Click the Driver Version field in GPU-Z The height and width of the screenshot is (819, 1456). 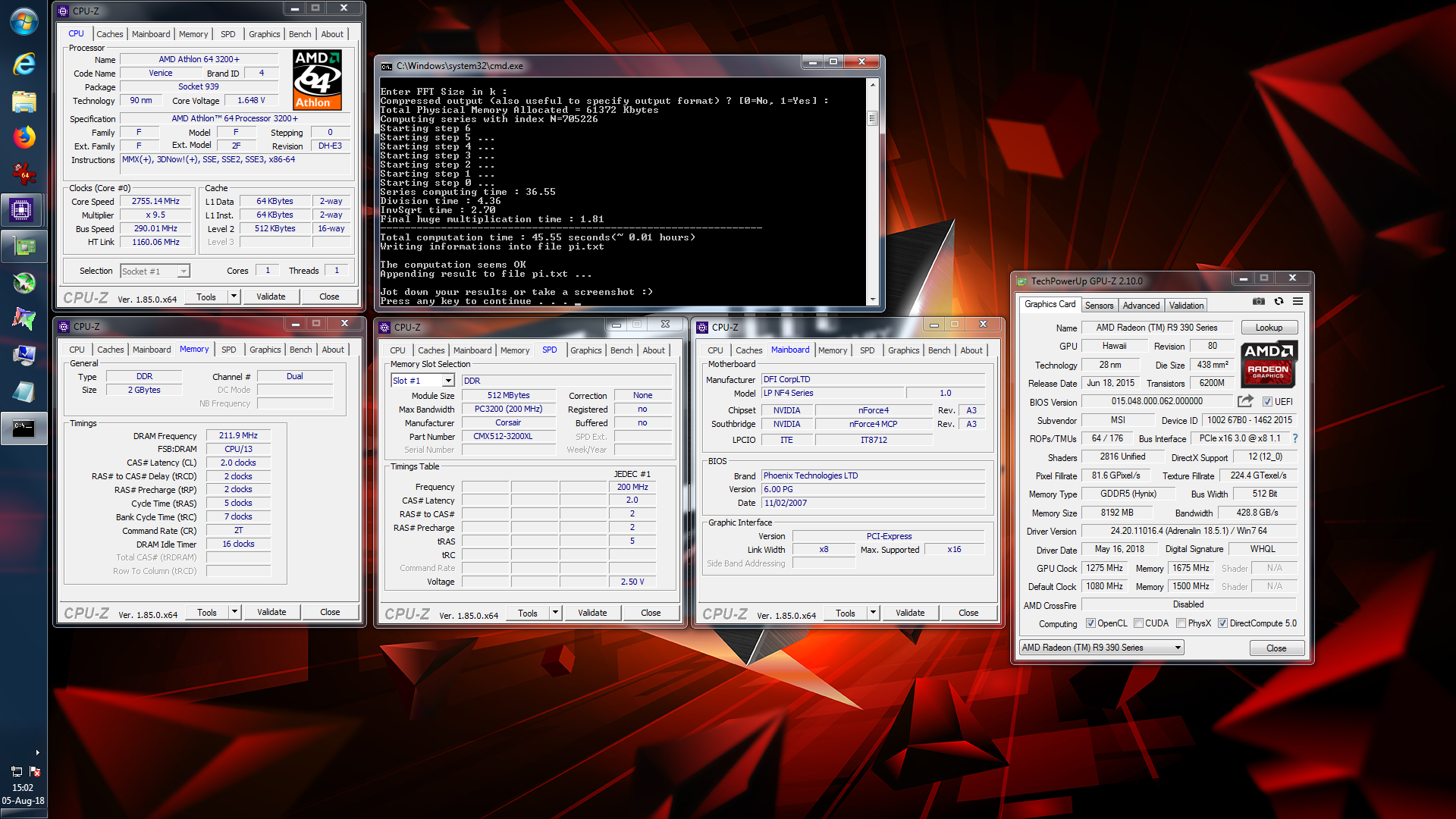pos(1188,531)
